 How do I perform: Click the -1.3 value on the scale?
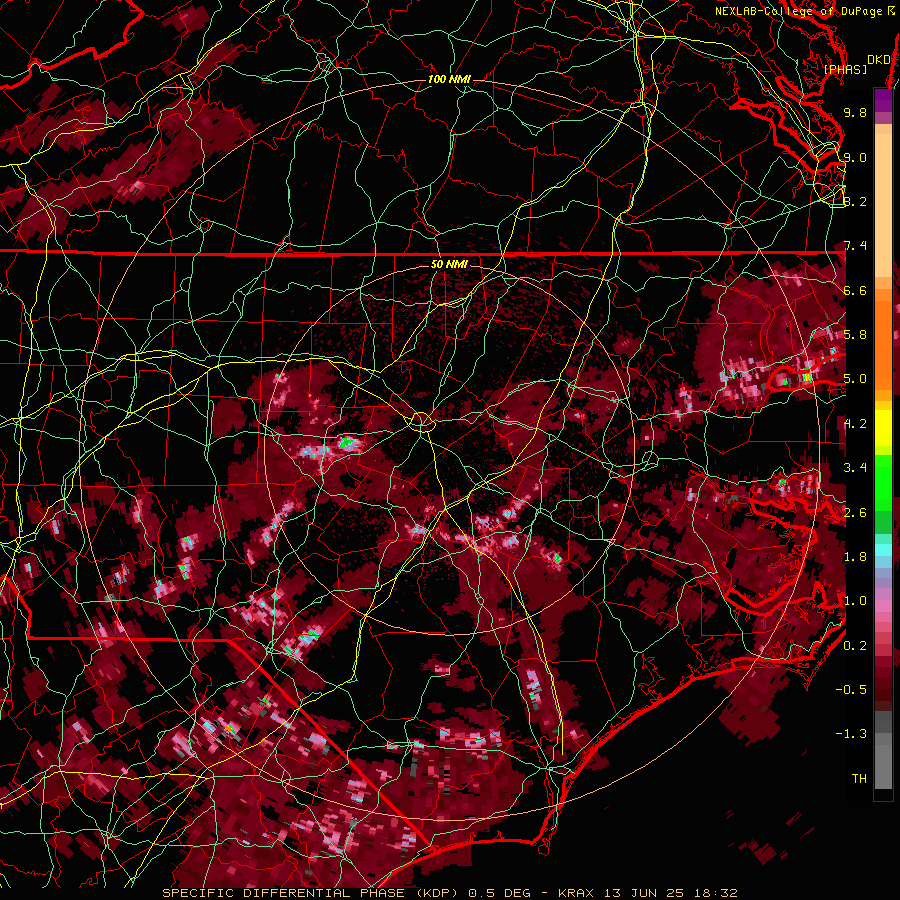click(x=851, y=734)
